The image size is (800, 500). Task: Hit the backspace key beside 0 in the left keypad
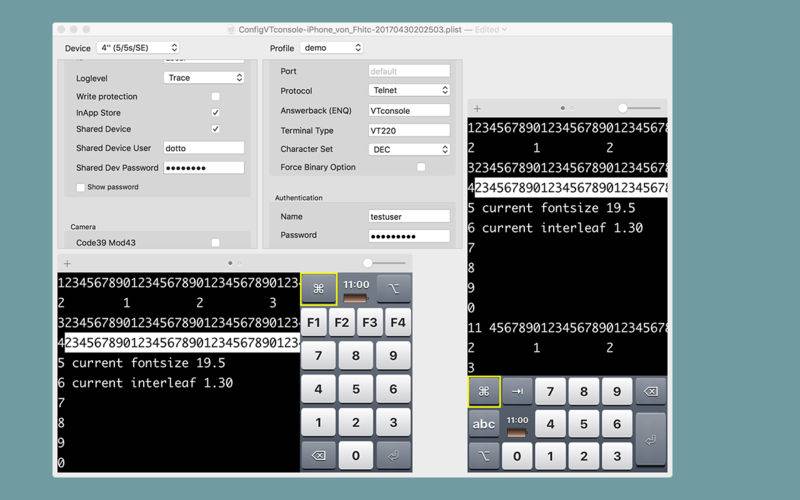point(318,455)
